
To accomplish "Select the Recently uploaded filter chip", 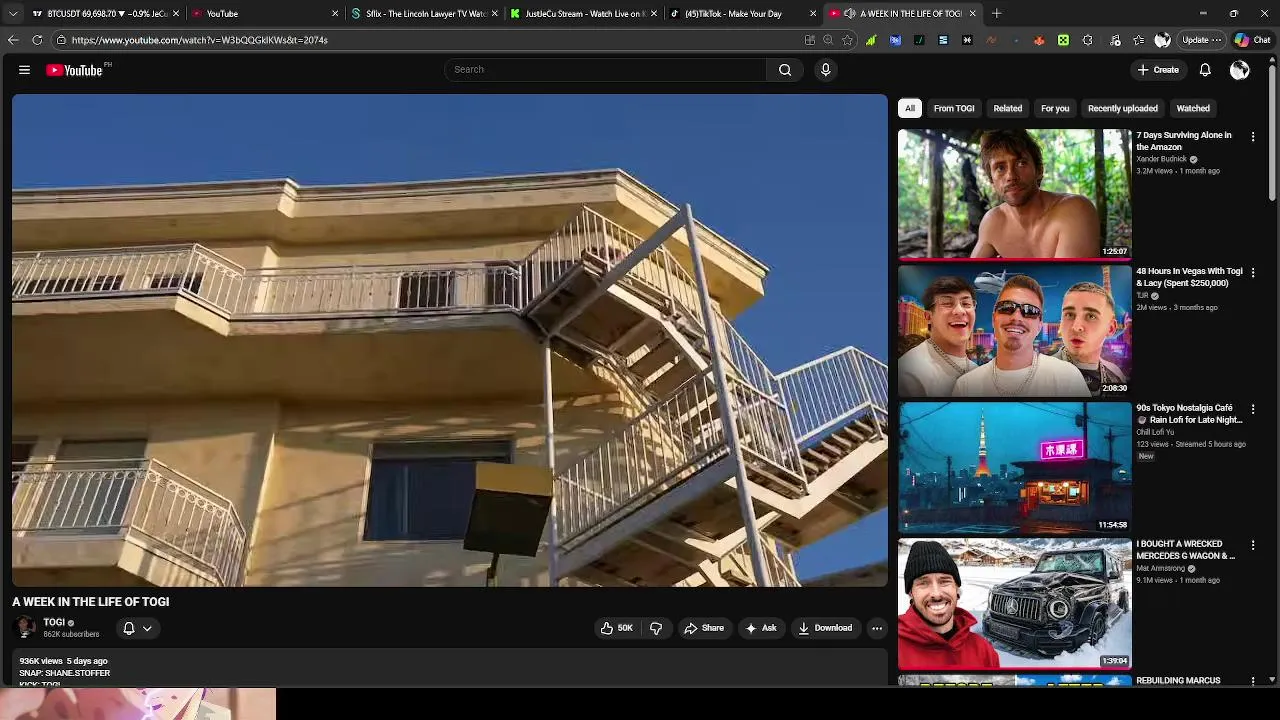I will click(x=1123, y=108).
